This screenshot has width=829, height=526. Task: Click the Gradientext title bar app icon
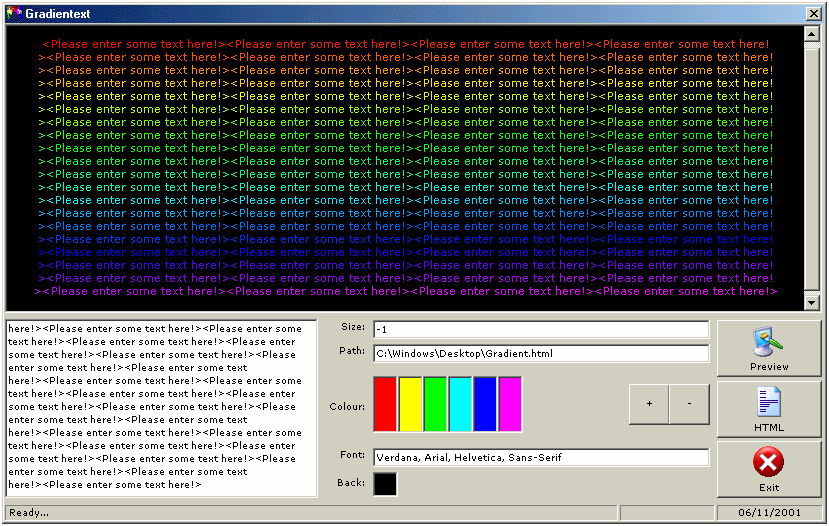click(x=13, y=14)
